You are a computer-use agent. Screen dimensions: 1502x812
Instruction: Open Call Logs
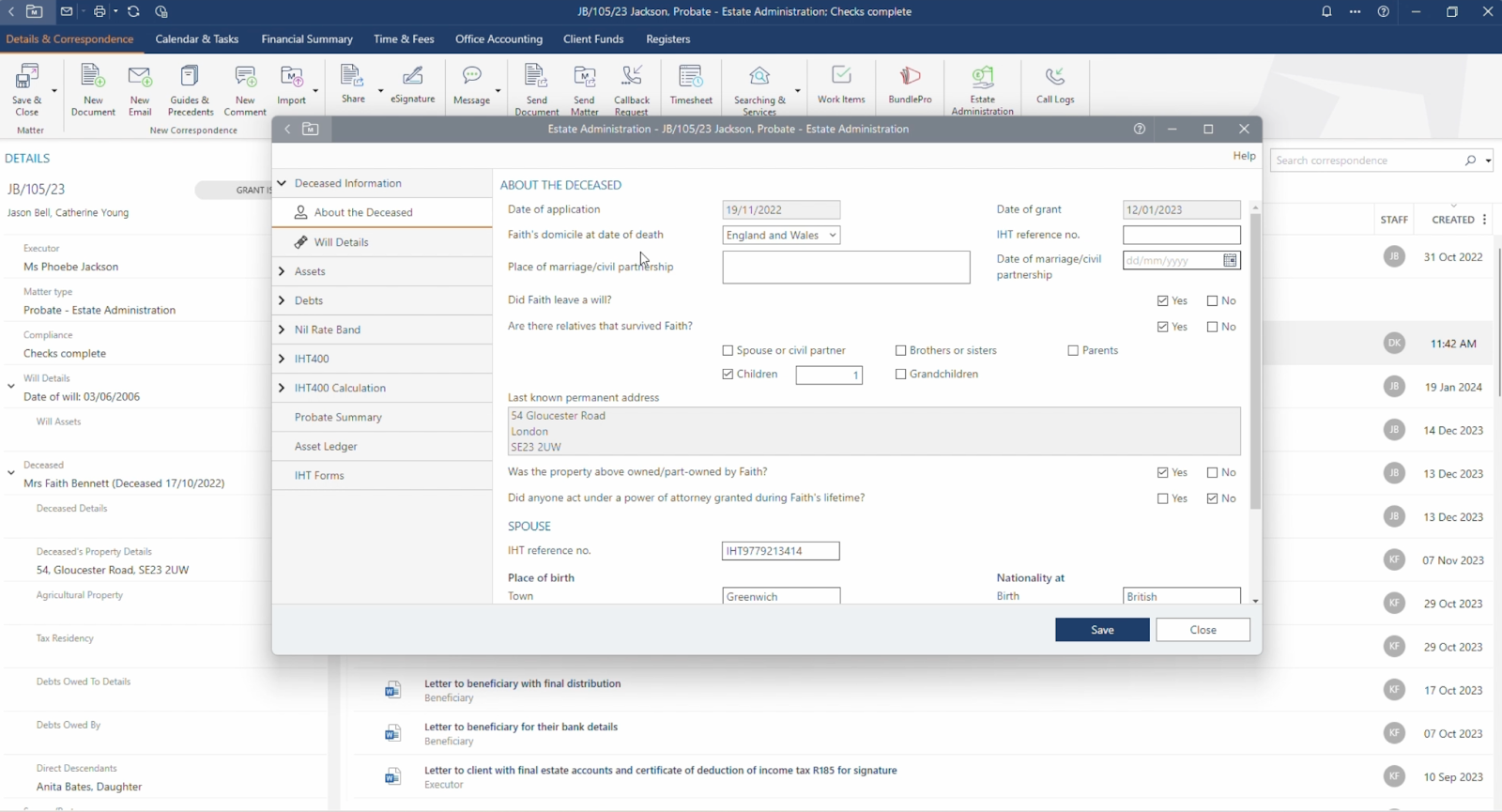1055,84
